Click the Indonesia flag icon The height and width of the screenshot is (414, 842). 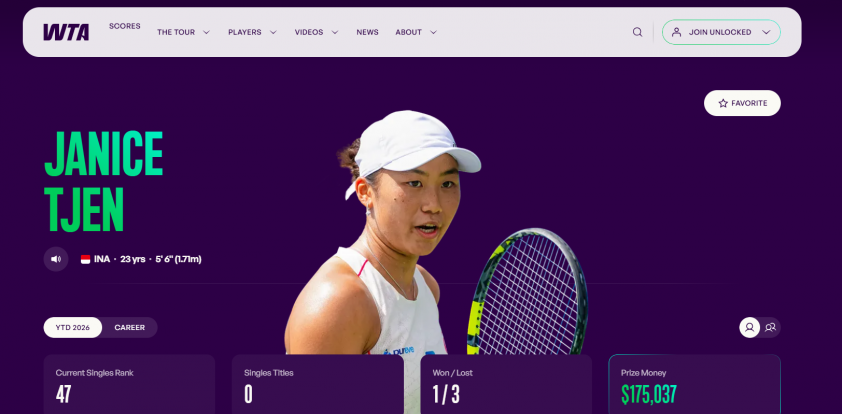tap(85, 259)
